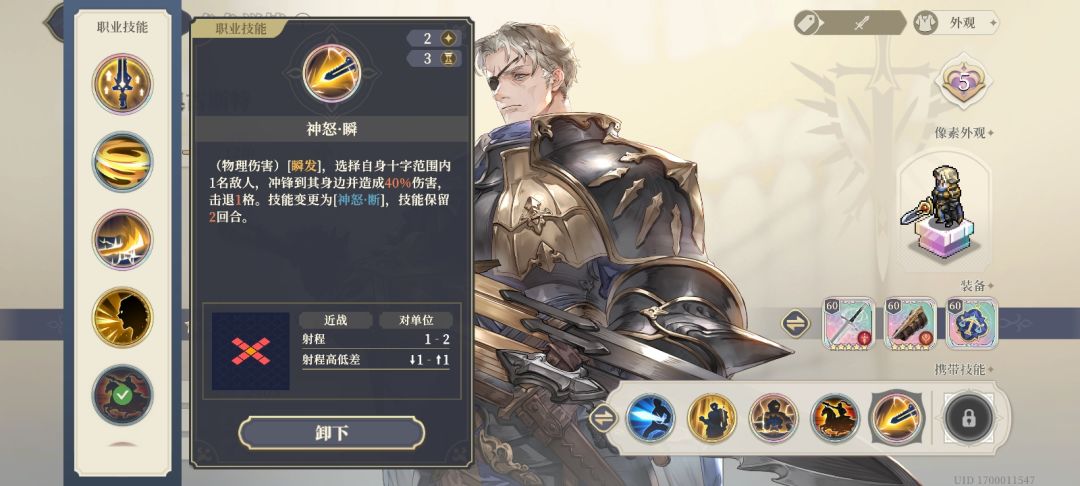Select the blue dash carried skill

point(650,418)
